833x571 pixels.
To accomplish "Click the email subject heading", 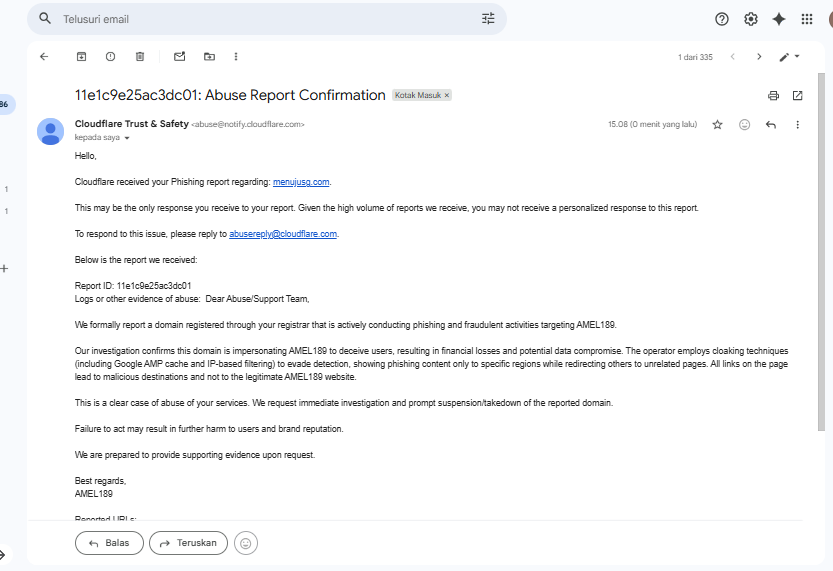I will 230,95.
